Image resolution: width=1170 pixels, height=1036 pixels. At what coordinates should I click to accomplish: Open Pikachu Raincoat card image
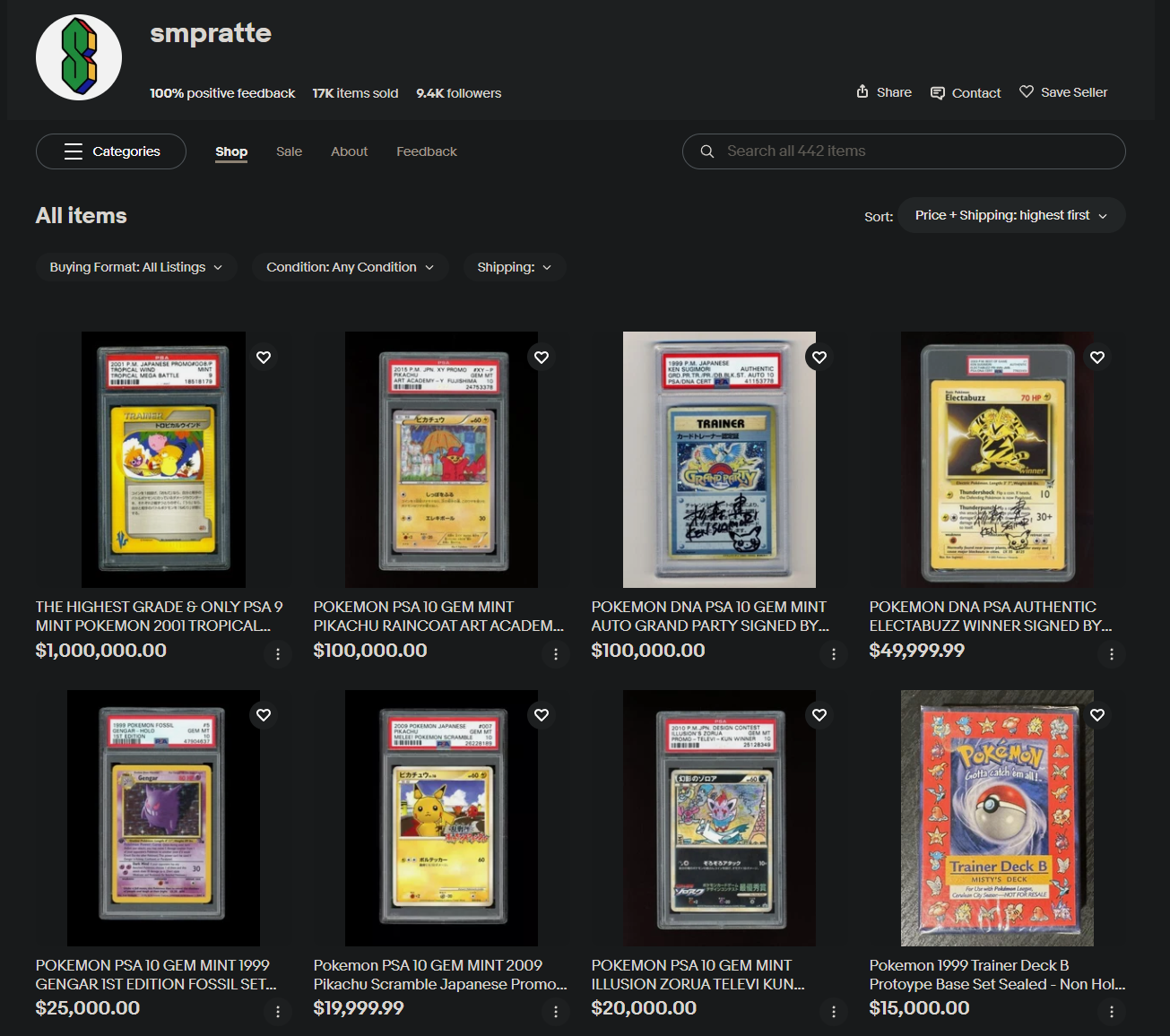(x=441, y=460)
